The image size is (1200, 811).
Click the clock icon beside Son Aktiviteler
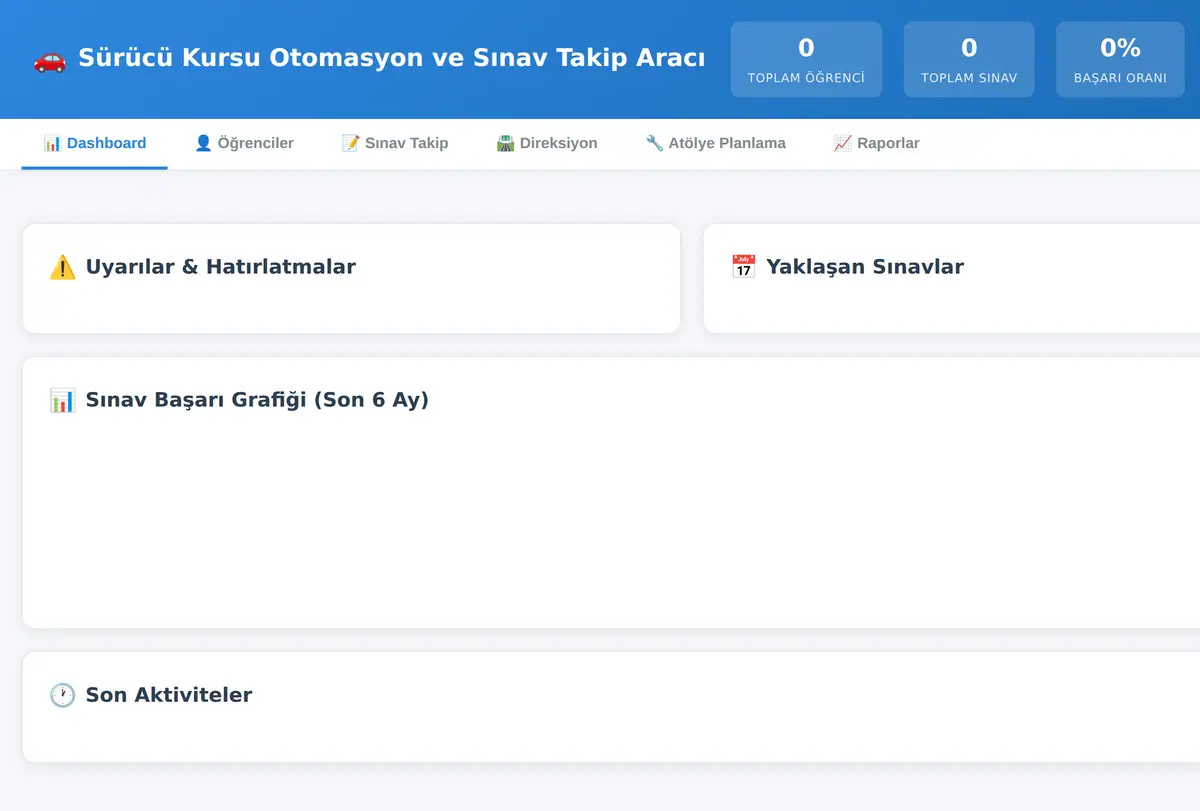(x=62, y=695)
